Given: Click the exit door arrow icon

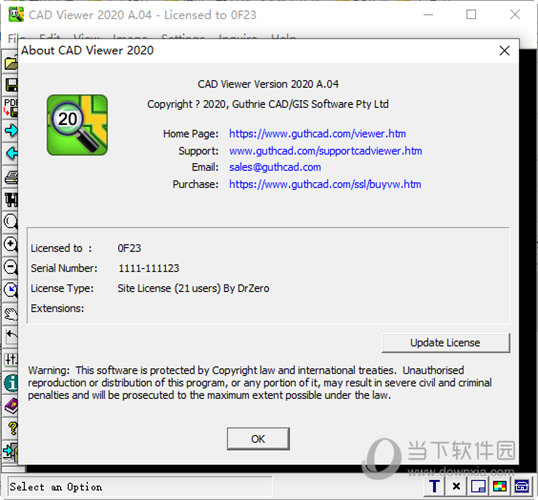Looking at the screenshot, I should [10, 451].
